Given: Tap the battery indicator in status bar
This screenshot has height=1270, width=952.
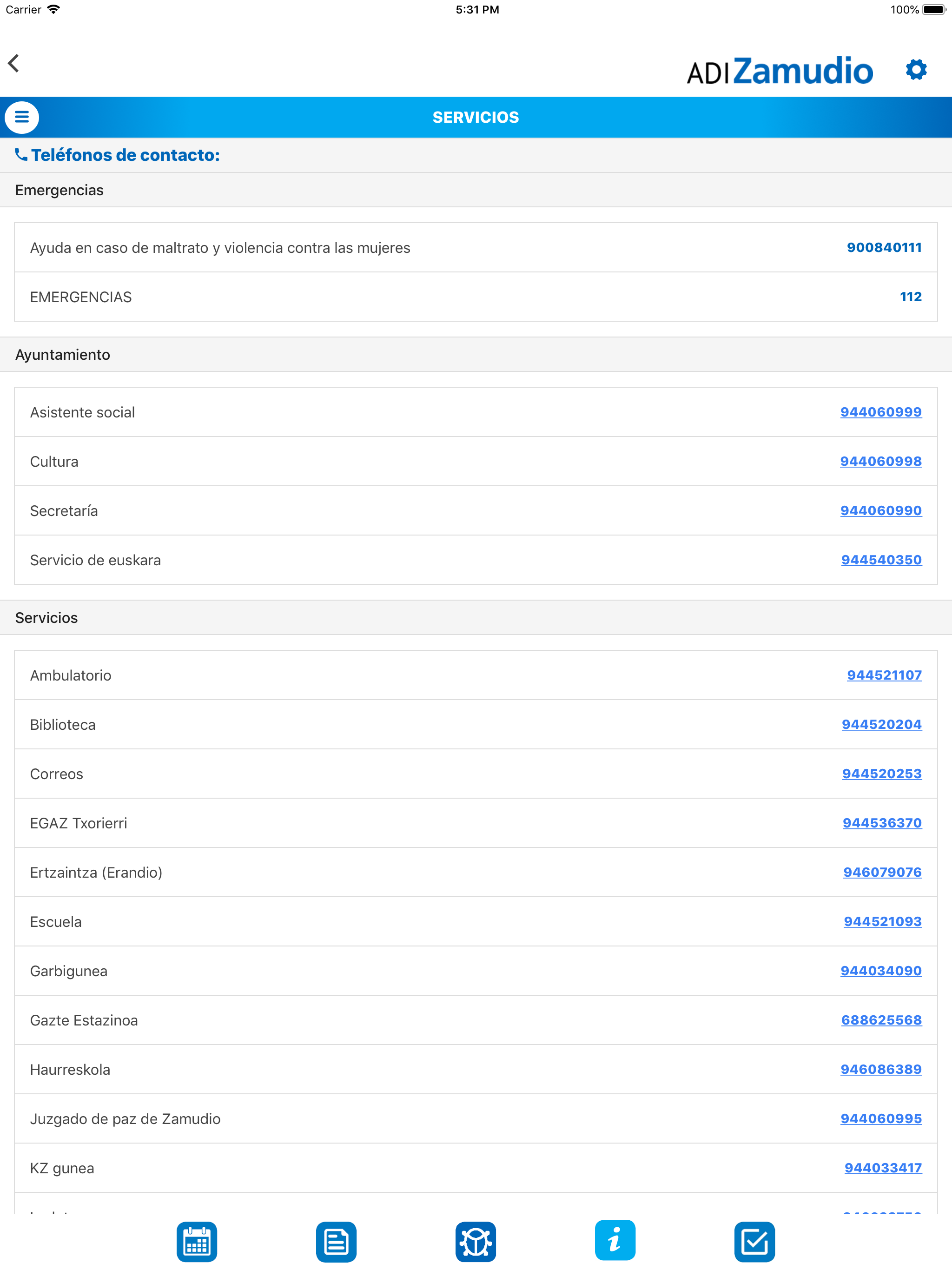Looking at the screenshot, I should 934,9.
